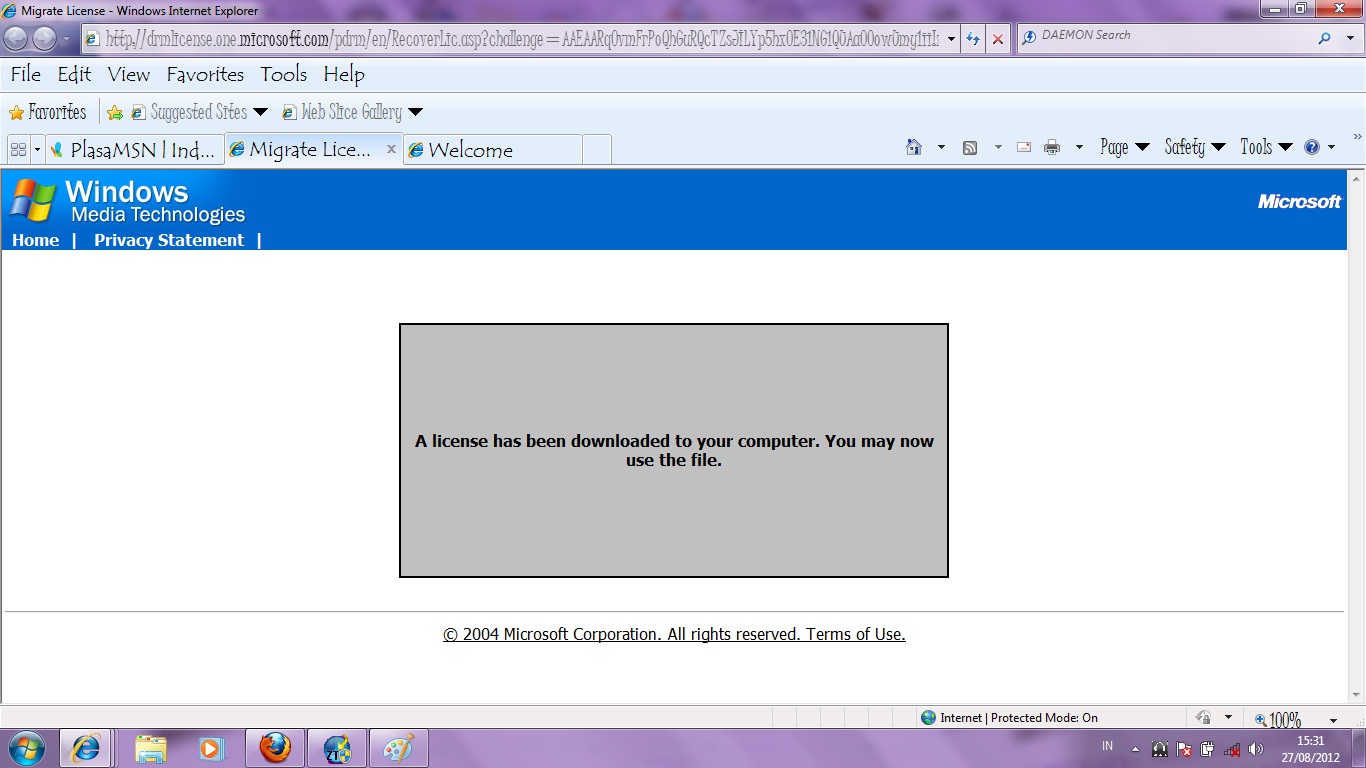Open the Tools command bar dropdown
This screenshot has height=768, width=1366.
(x=1266, y=147)
